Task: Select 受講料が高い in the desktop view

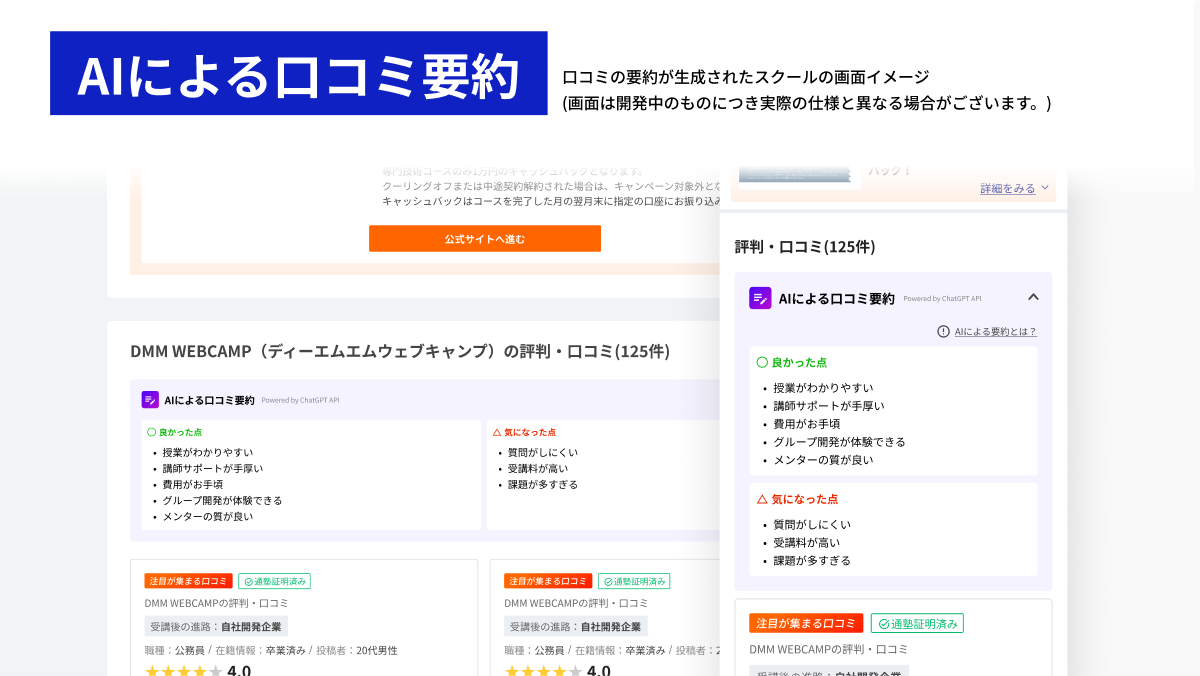Action: click(538, 468)
